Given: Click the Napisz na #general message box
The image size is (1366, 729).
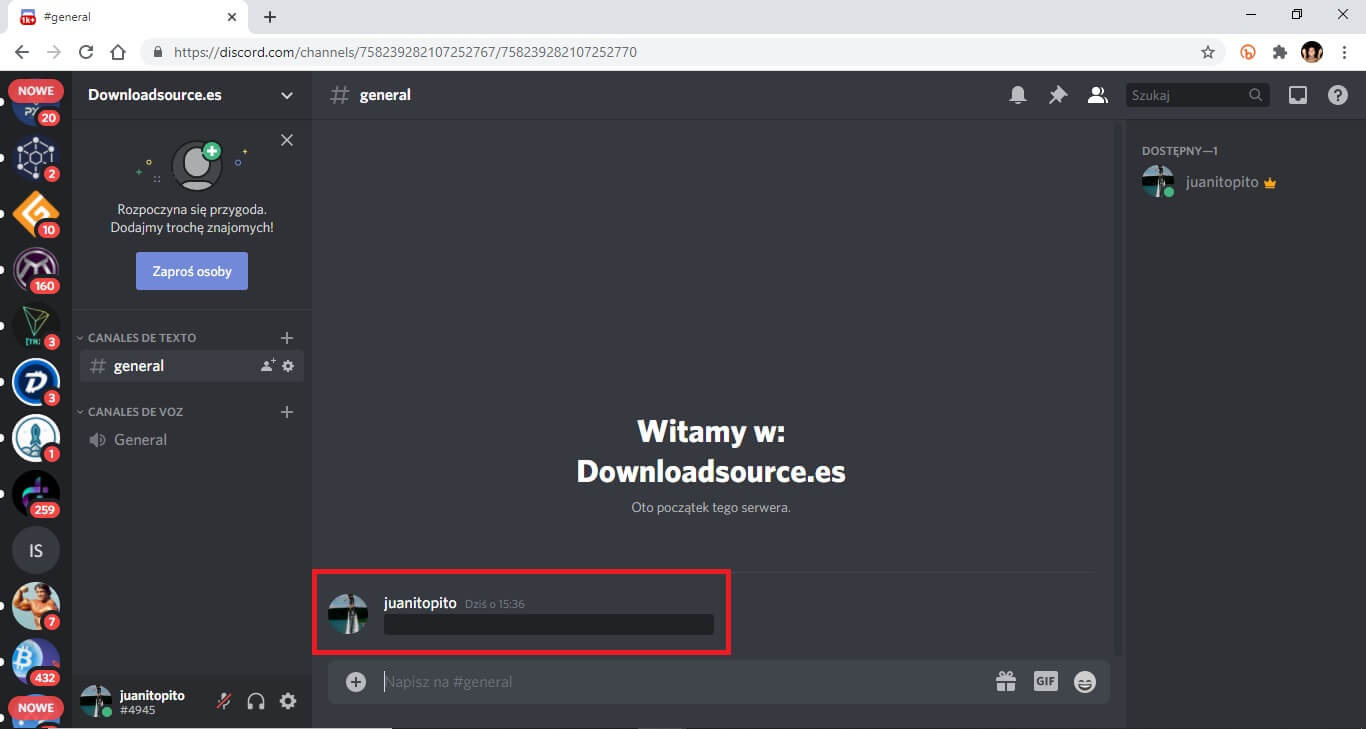Looking at the screenshot, I should tap(680, 682).
